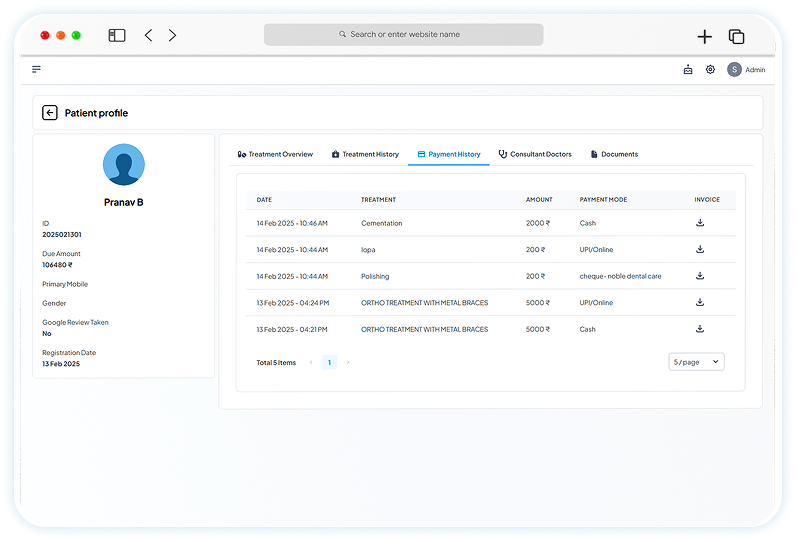Click the PAYMENT MODE column header
Viewport: 796px width, 541px height.
(603, 200)
